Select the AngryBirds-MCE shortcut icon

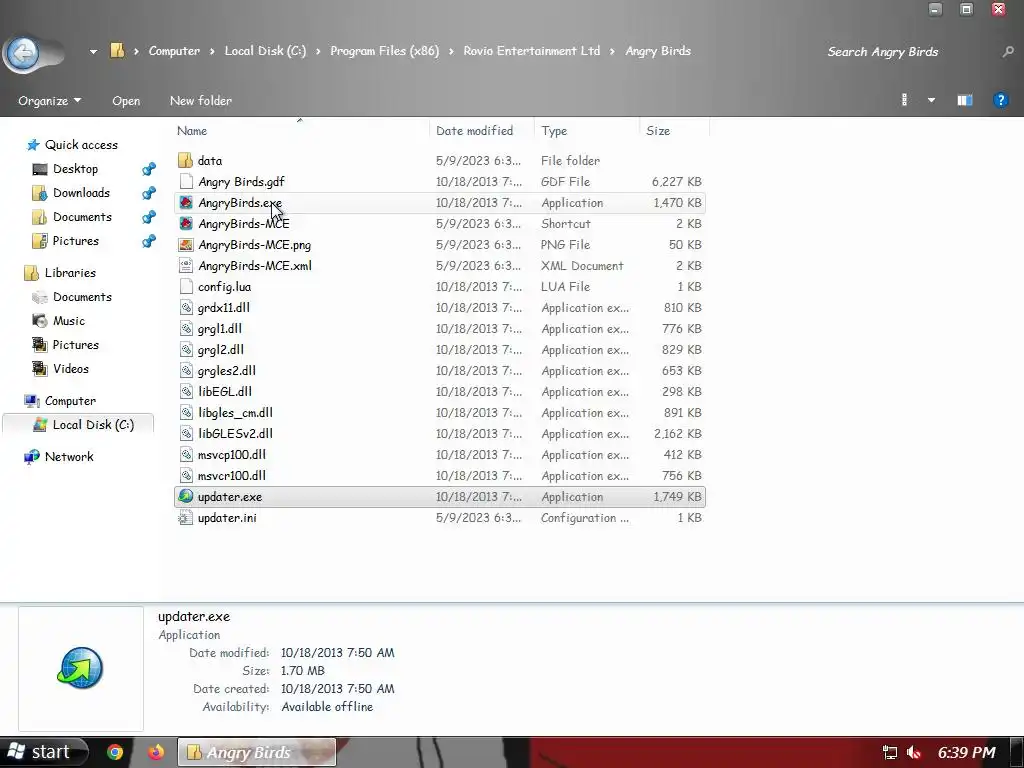[x=186, y=223]
